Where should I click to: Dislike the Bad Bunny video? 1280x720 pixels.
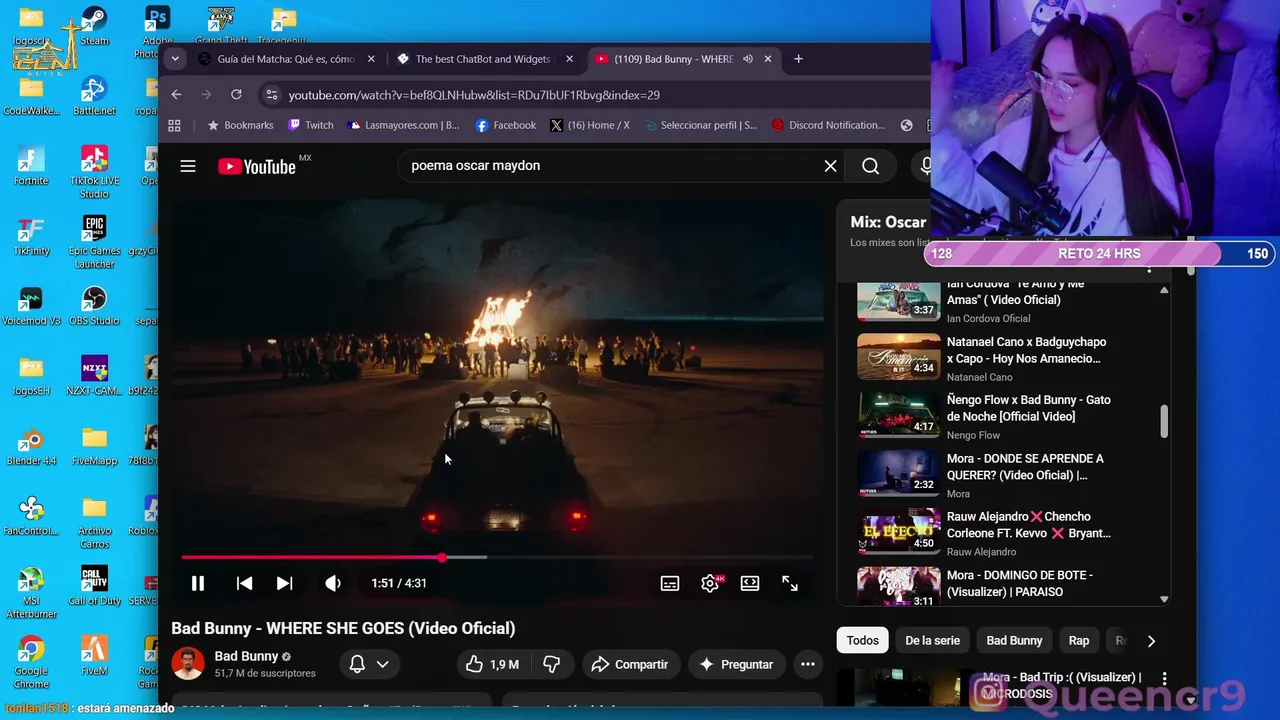coord(551,664)
